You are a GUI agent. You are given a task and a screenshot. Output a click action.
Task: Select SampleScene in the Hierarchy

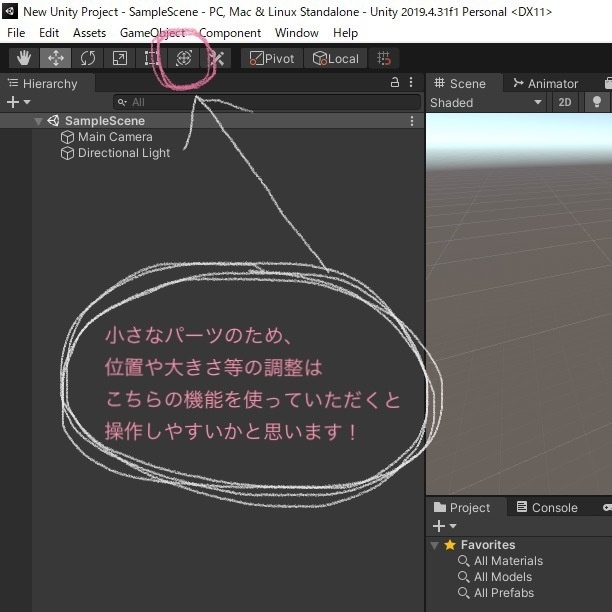point(105,121)
